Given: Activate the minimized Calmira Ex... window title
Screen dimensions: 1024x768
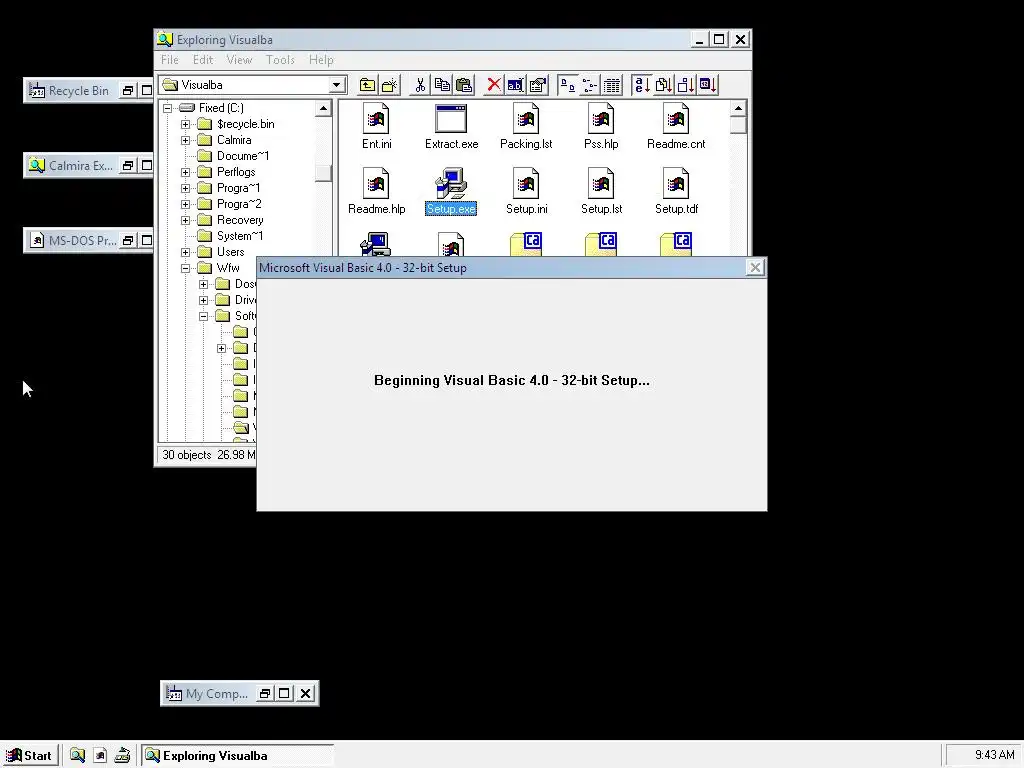Looking at the screenshot, I should pyautogui.click(x=80, y=166).
